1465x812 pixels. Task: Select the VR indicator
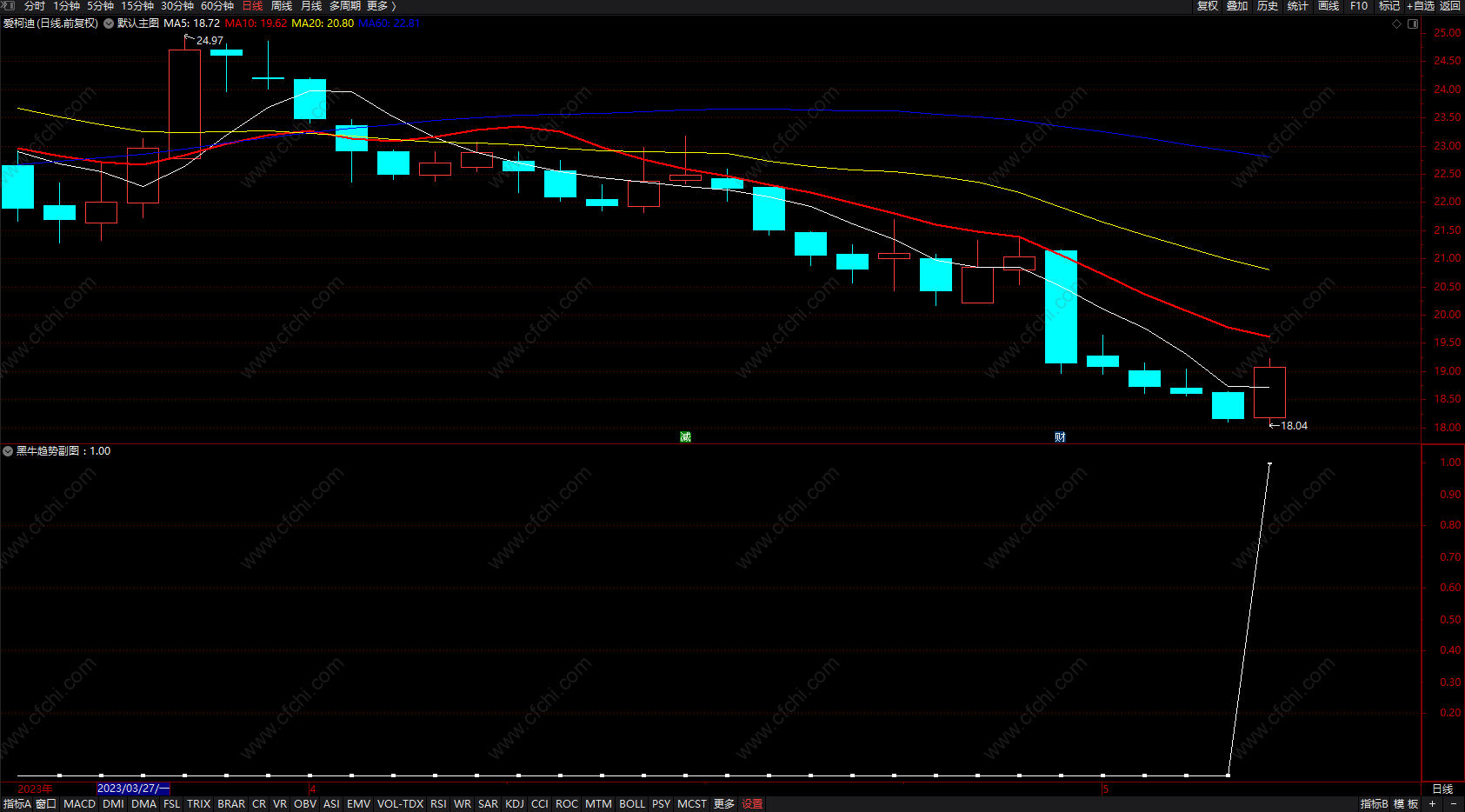(x=280, y=804)
